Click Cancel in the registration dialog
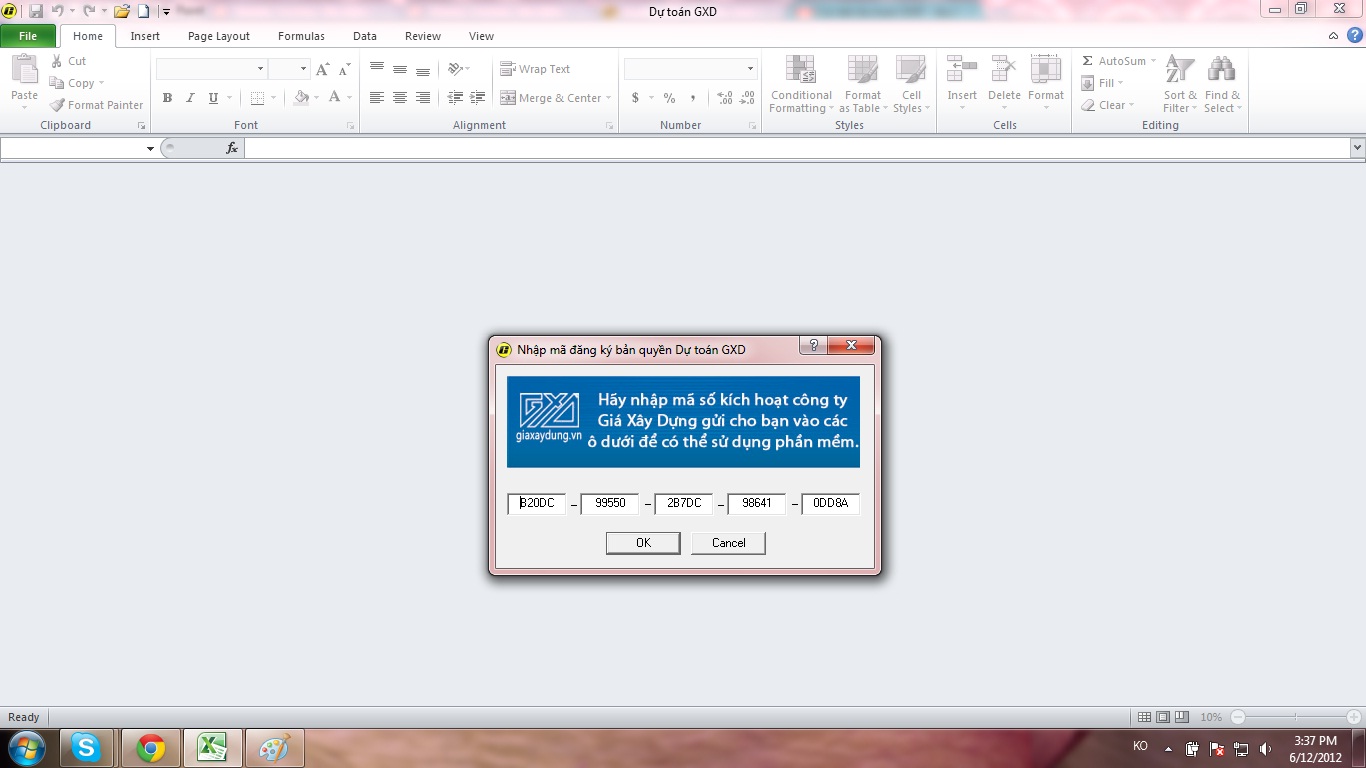The image size is (1366, 768). point(728,543)
